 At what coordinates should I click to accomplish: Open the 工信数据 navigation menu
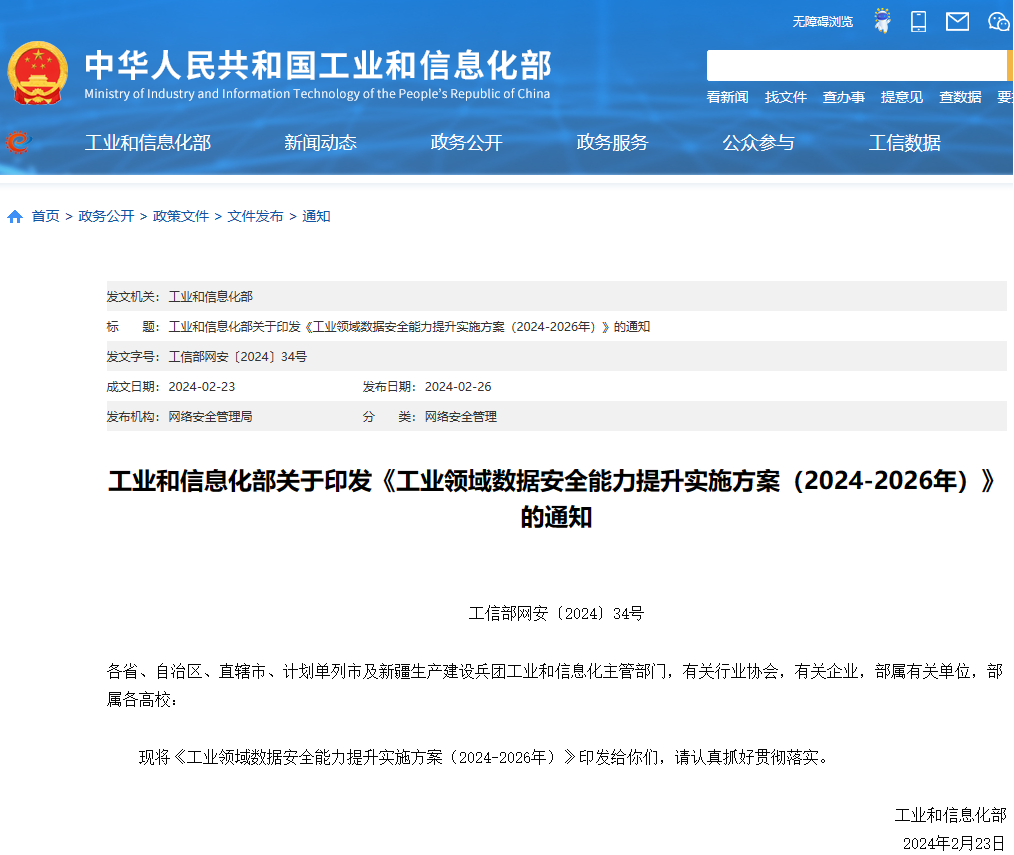click(905, 143)
